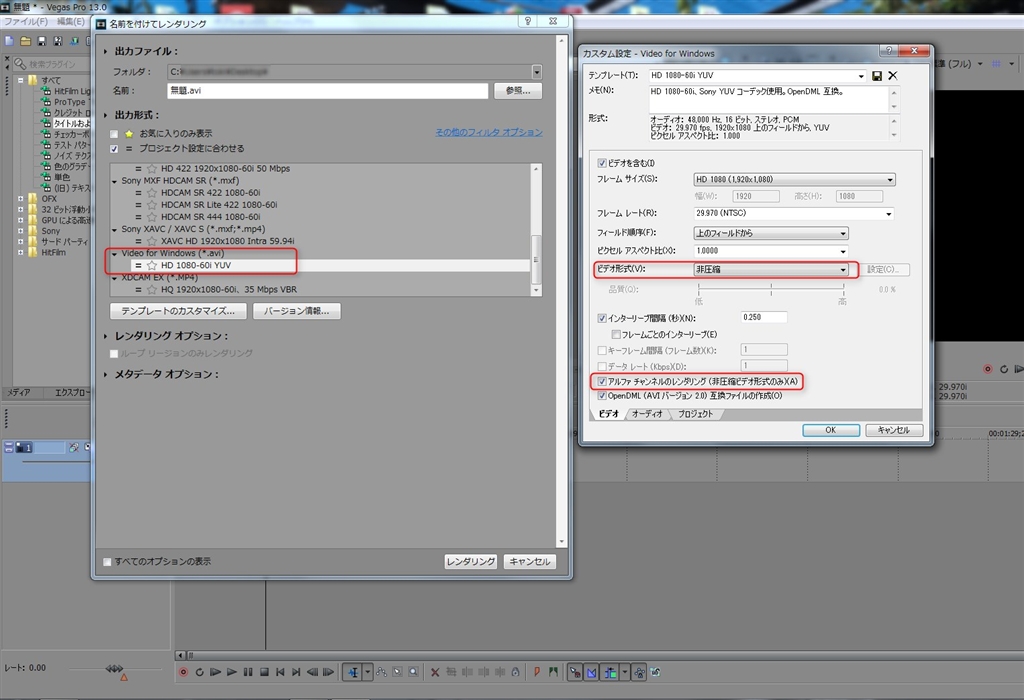Open the Pixel Aspect Ratio dropdown
The width and height of the screenshot is (1024, 700).
point(843,251)
